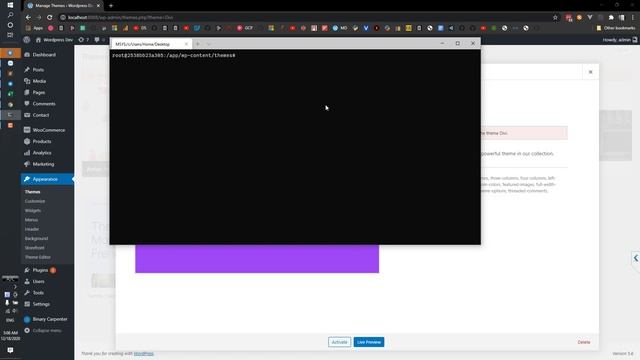Screen dimensions: 640x360
Task: Open Themes submenu under Appearance
Action: click(32, 192)
